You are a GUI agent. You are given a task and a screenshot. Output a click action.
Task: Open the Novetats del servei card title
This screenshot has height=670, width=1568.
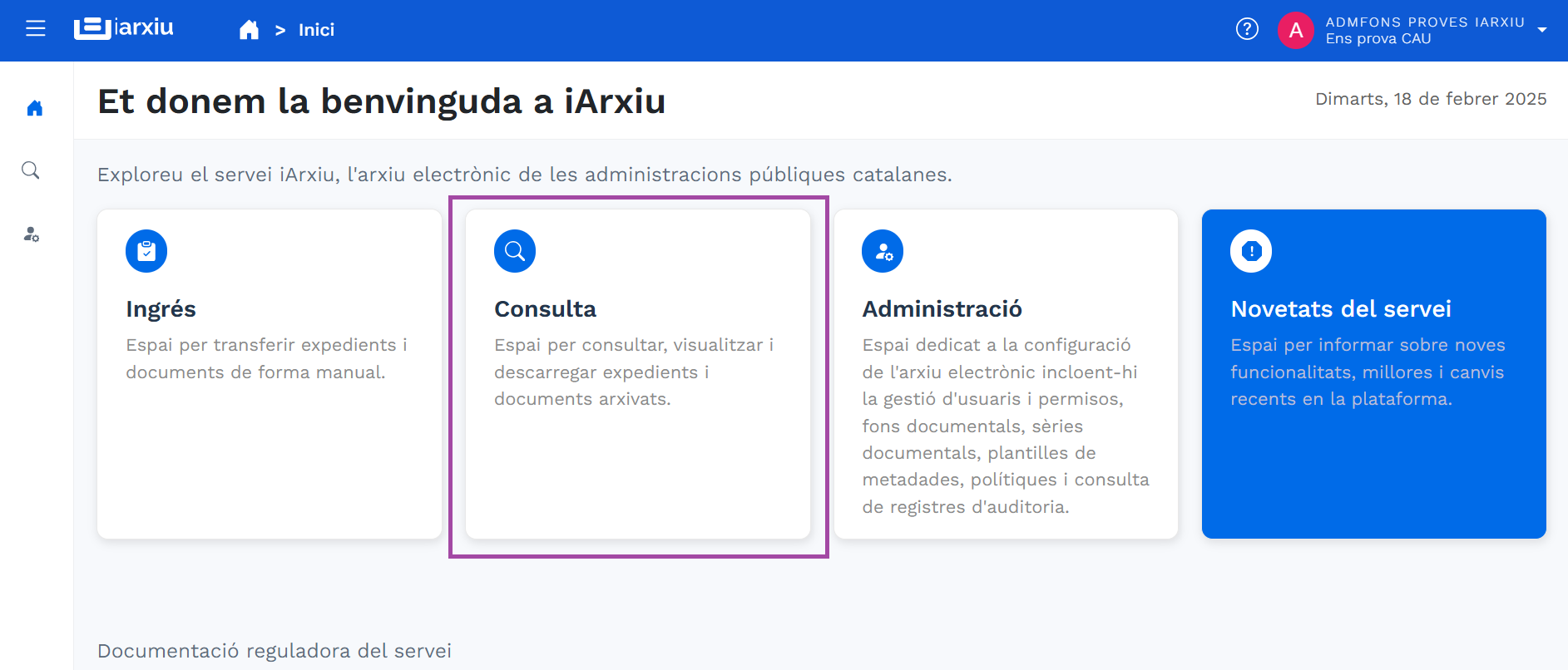coord(1341,309)
